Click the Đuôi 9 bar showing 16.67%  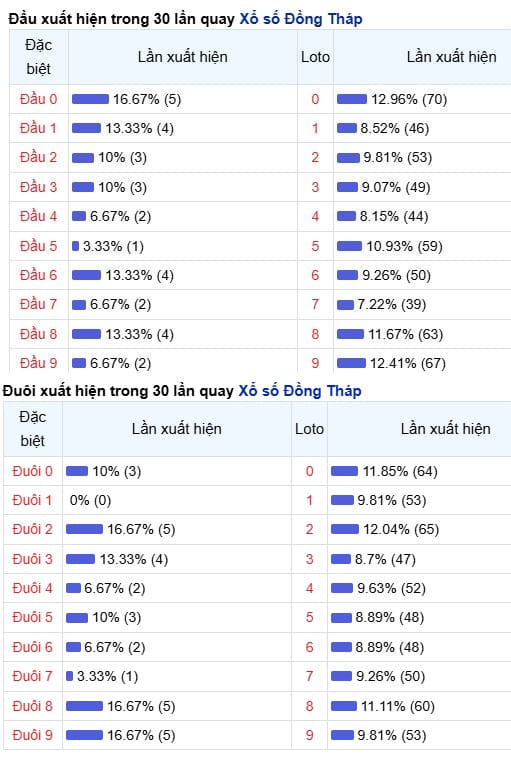85,735
